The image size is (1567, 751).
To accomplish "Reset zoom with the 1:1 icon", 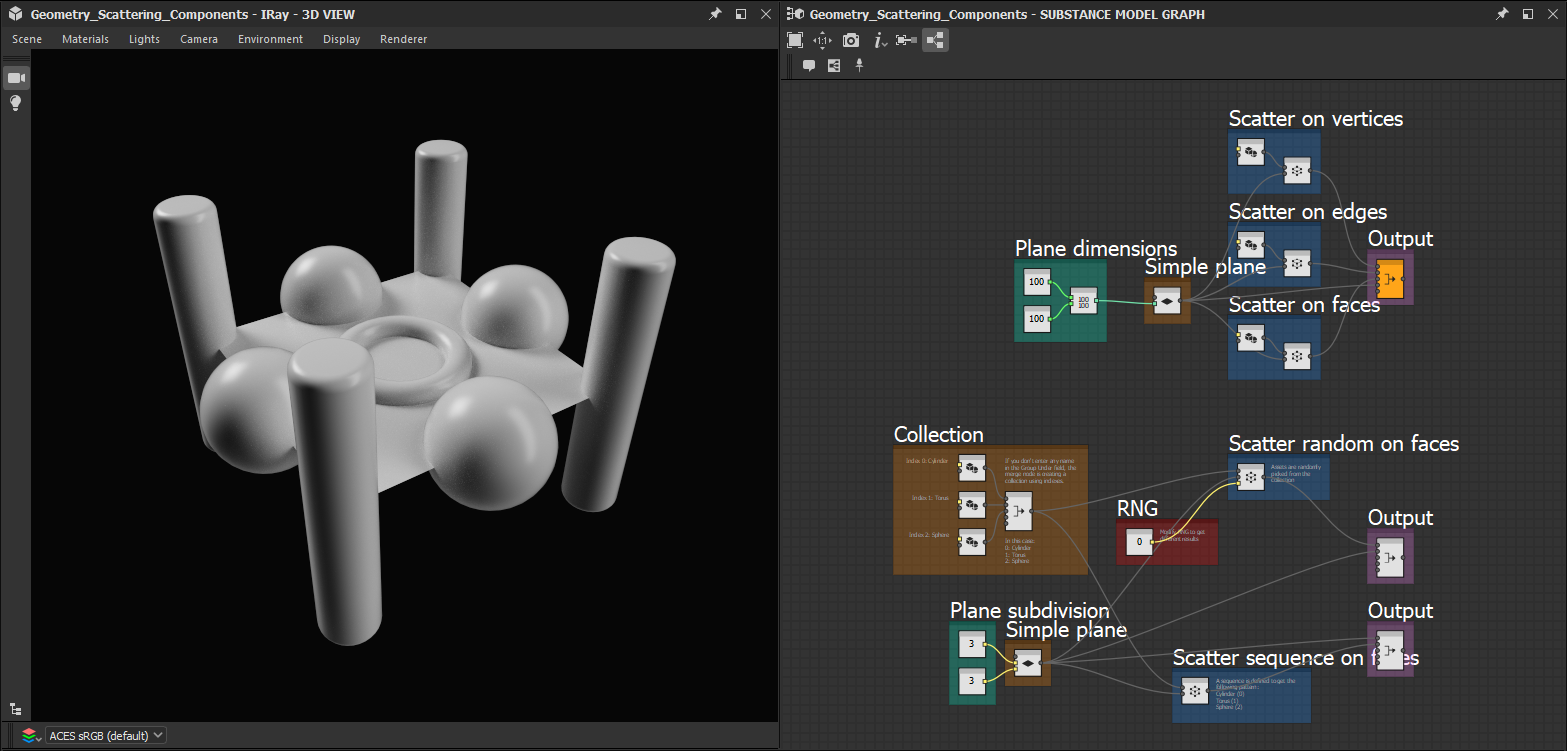I will click(x=822, y=40).
